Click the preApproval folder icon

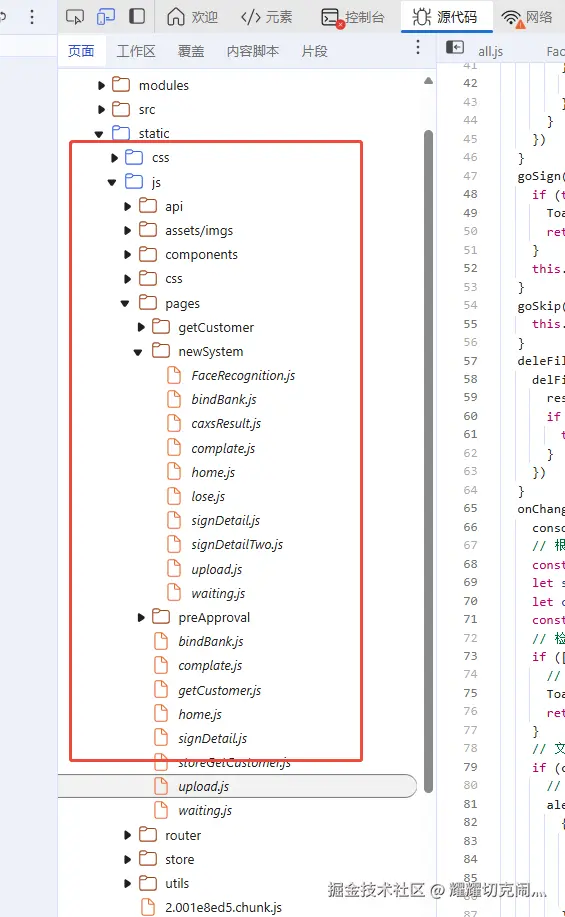161,616
